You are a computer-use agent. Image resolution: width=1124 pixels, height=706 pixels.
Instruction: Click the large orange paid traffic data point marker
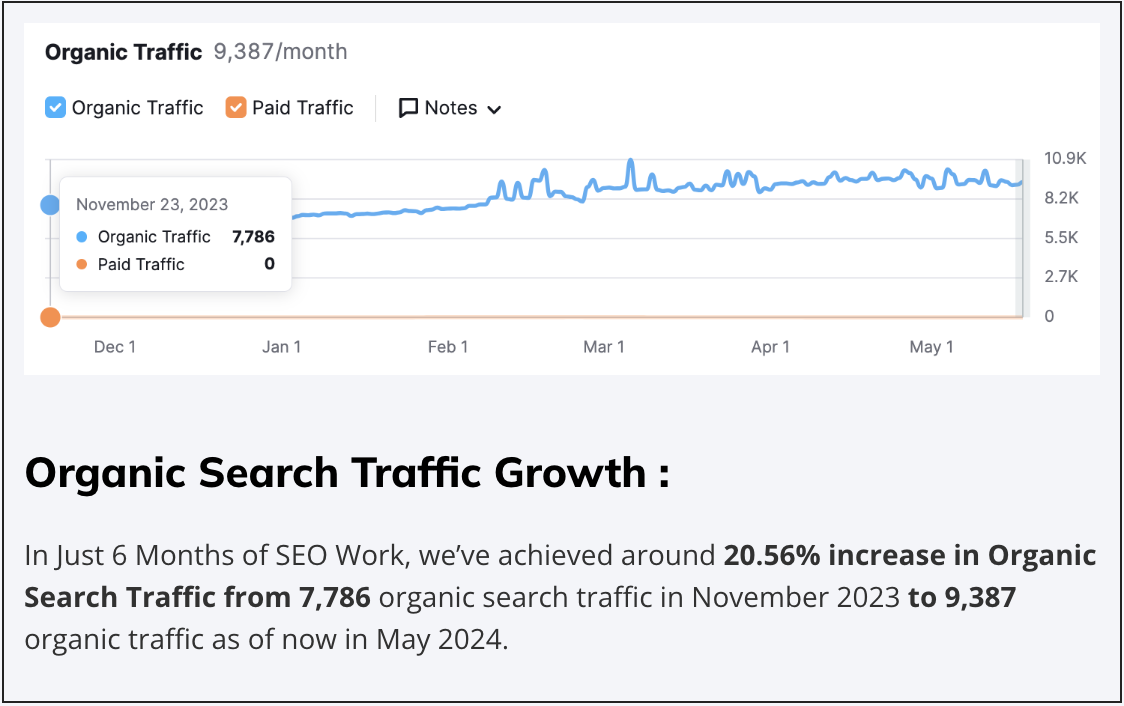click(50, 317)
